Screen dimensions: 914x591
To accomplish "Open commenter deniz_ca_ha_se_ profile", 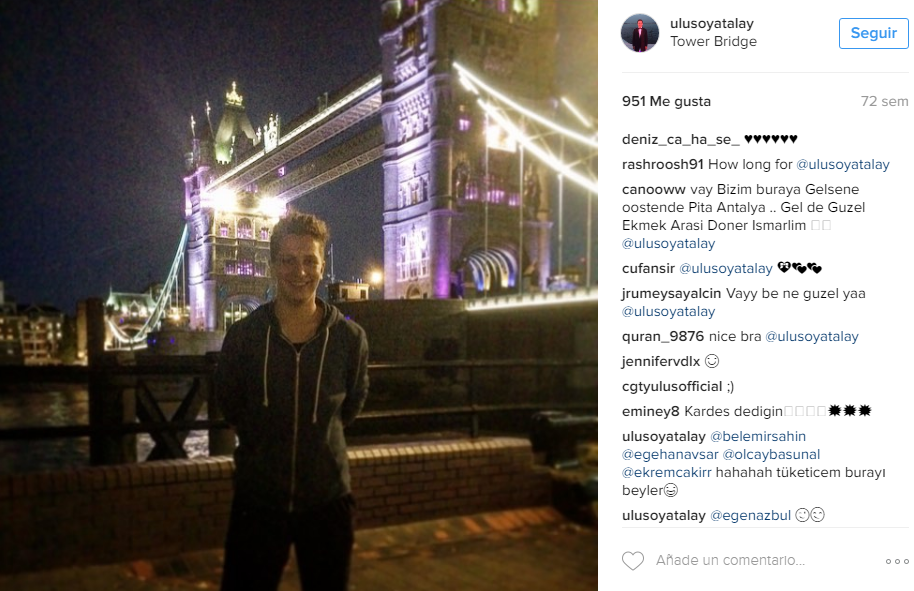I will [x=680, y=139].
